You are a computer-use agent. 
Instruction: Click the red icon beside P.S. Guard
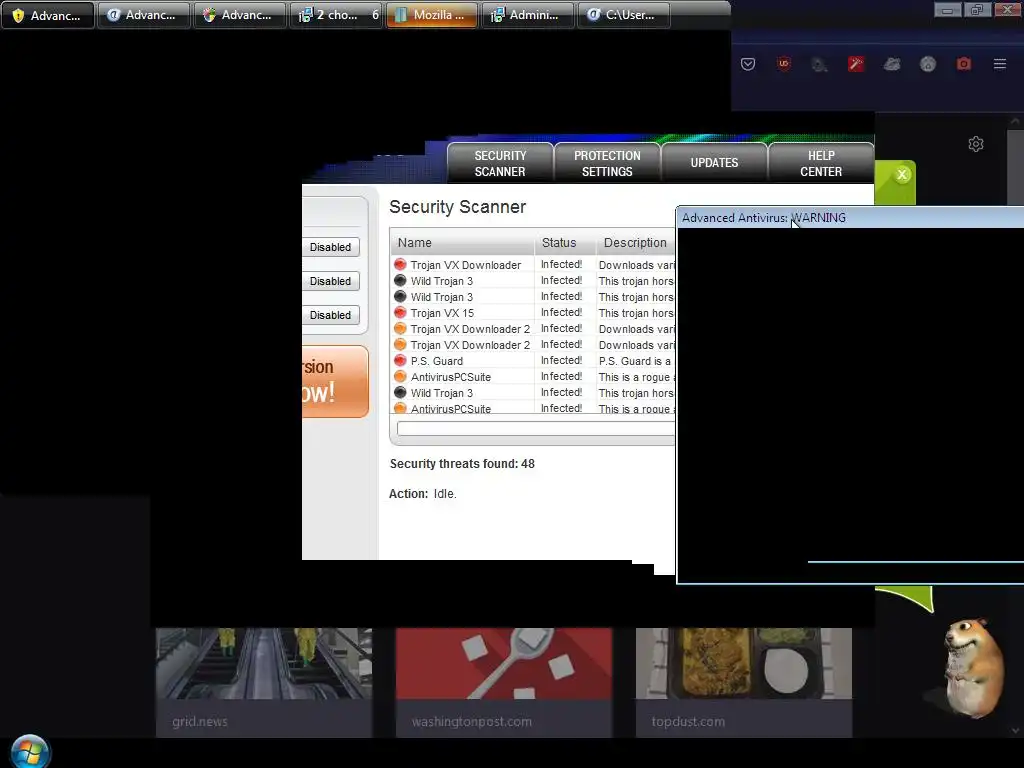pyautogui.click(x=400, y=360)
